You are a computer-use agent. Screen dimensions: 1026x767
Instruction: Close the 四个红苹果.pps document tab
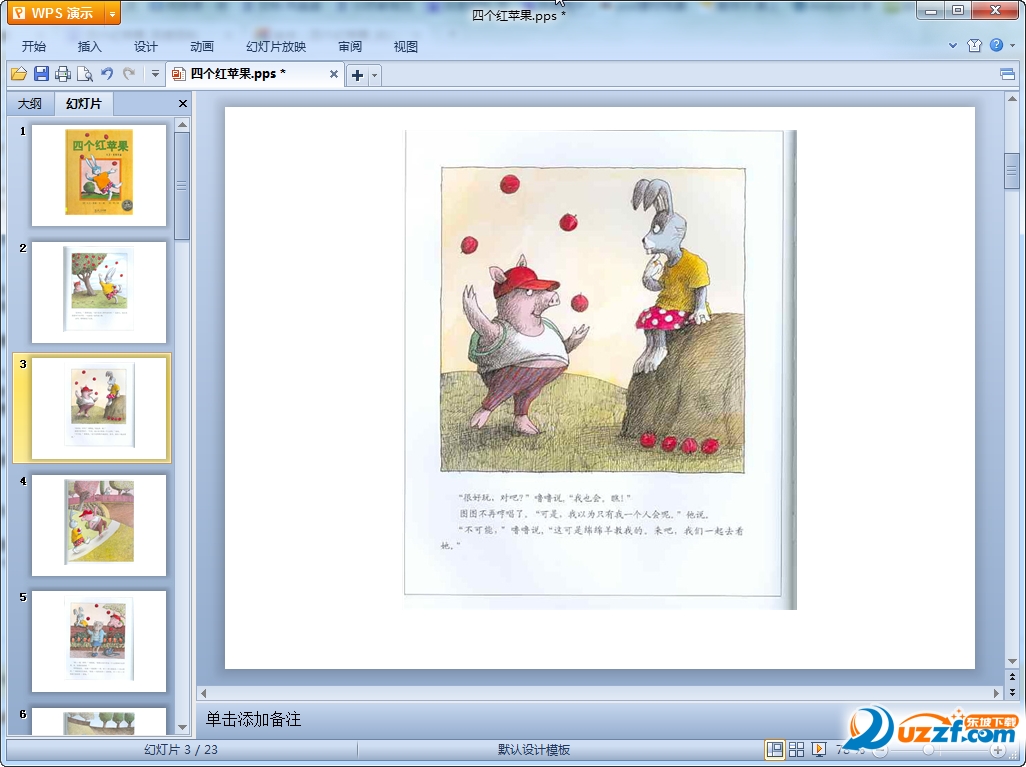[x=334, y=74]
